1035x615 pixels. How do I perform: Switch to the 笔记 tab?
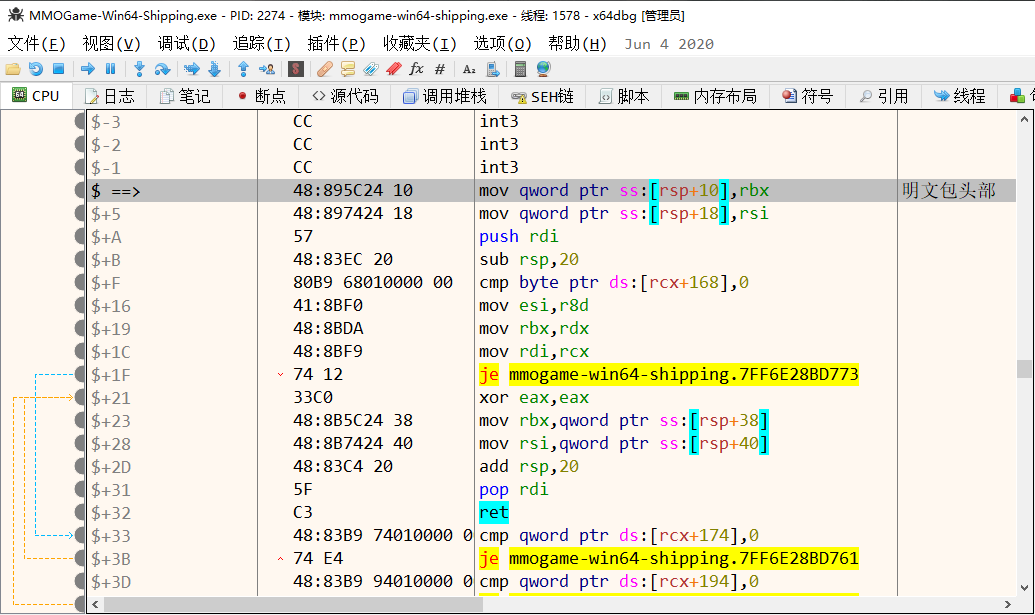coord(185,96)
